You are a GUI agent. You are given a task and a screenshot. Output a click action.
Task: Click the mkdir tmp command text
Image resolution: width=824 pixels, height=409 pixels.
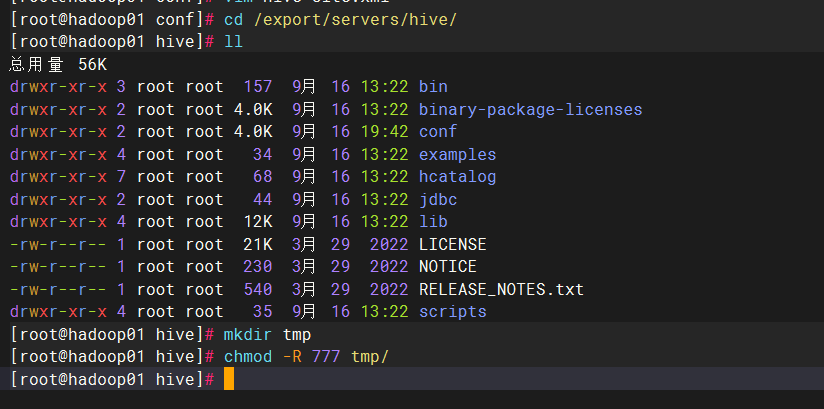coord(267,334)
